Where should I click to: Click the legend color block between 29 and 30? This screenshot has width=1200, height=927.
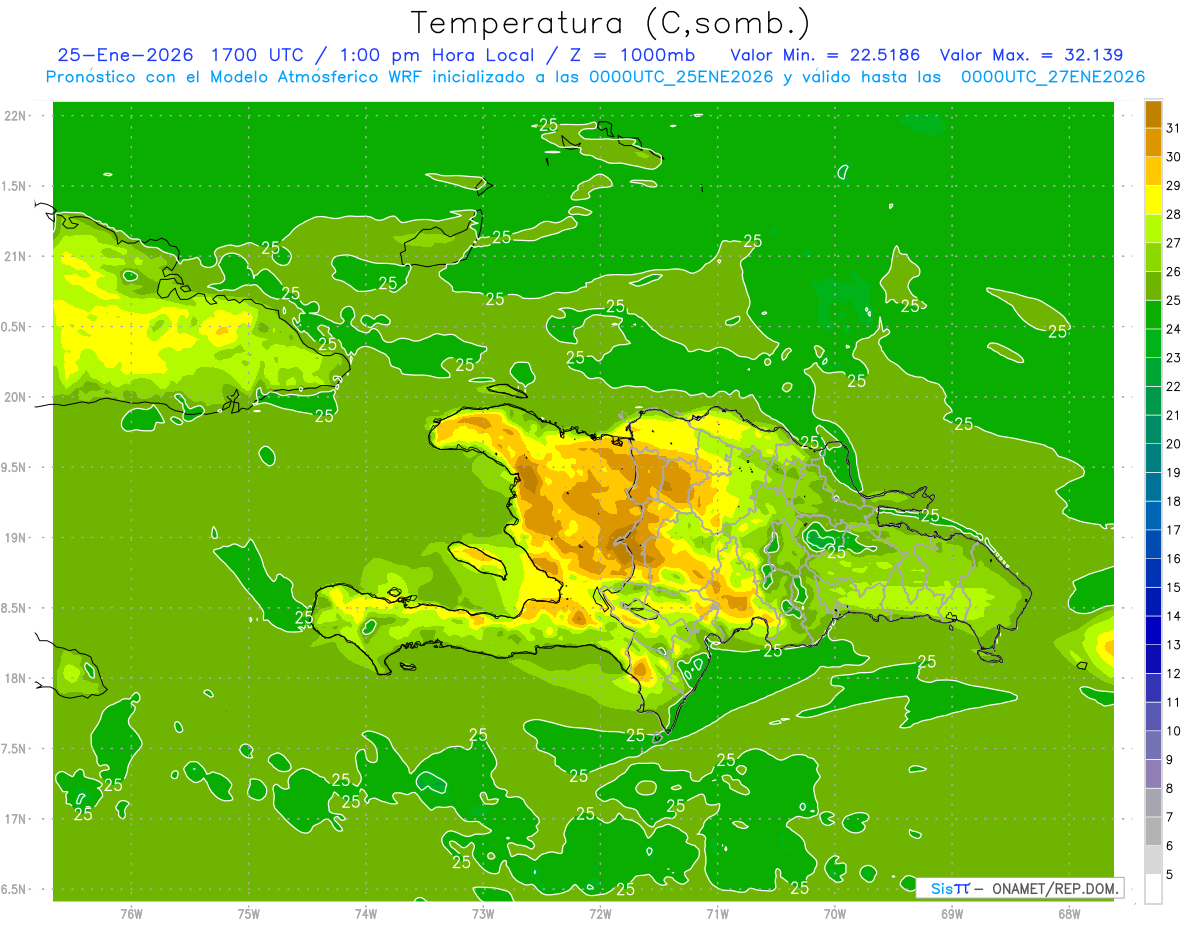pos(1153,171)
